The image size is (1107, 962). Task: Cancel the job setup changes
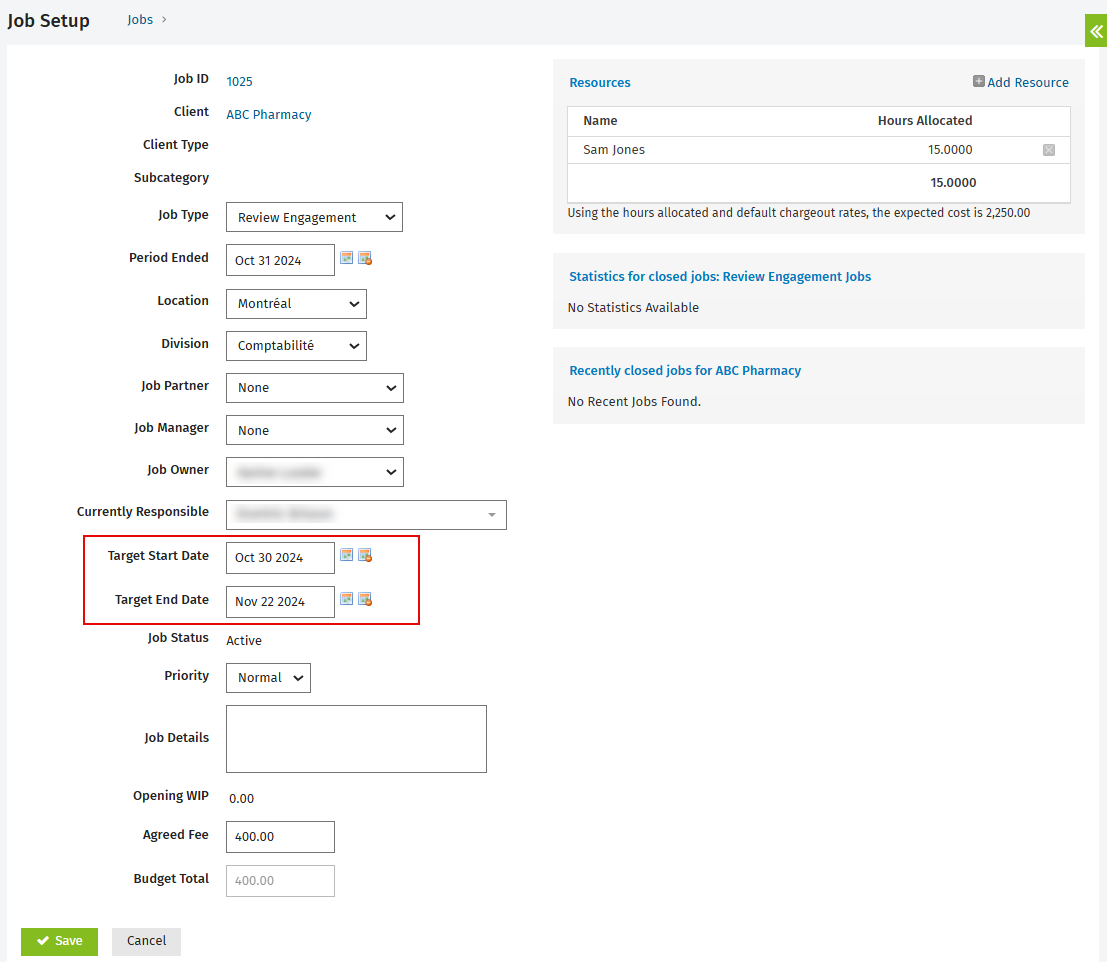[146, 942]
